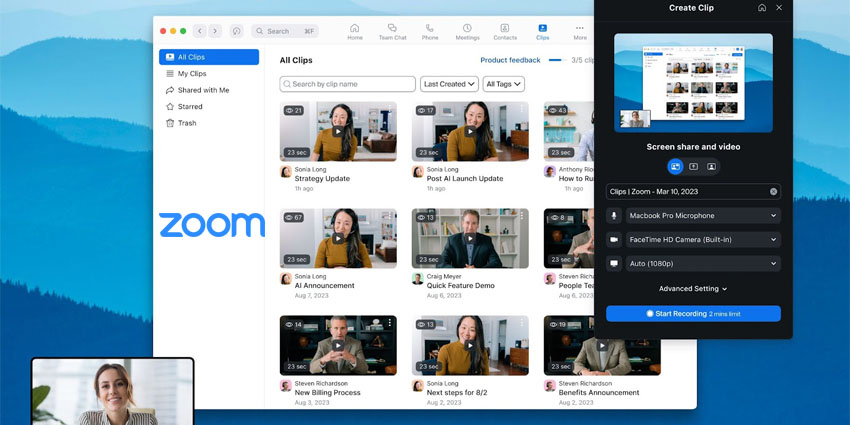The width and height of the screenshot is (850, 425).
Task: Select video-only recording mode
Action: [711, 167]
